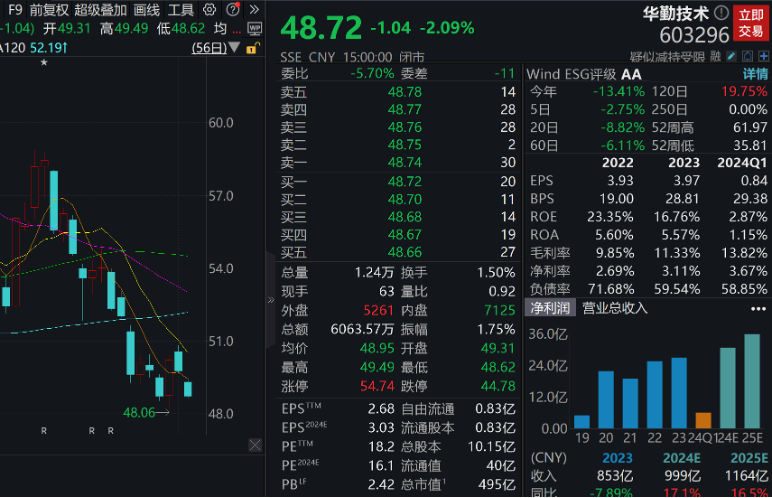Click the orange 24Q1 profit bar
The width and height of the screenshot is (772, 498).
coord(703,420)
